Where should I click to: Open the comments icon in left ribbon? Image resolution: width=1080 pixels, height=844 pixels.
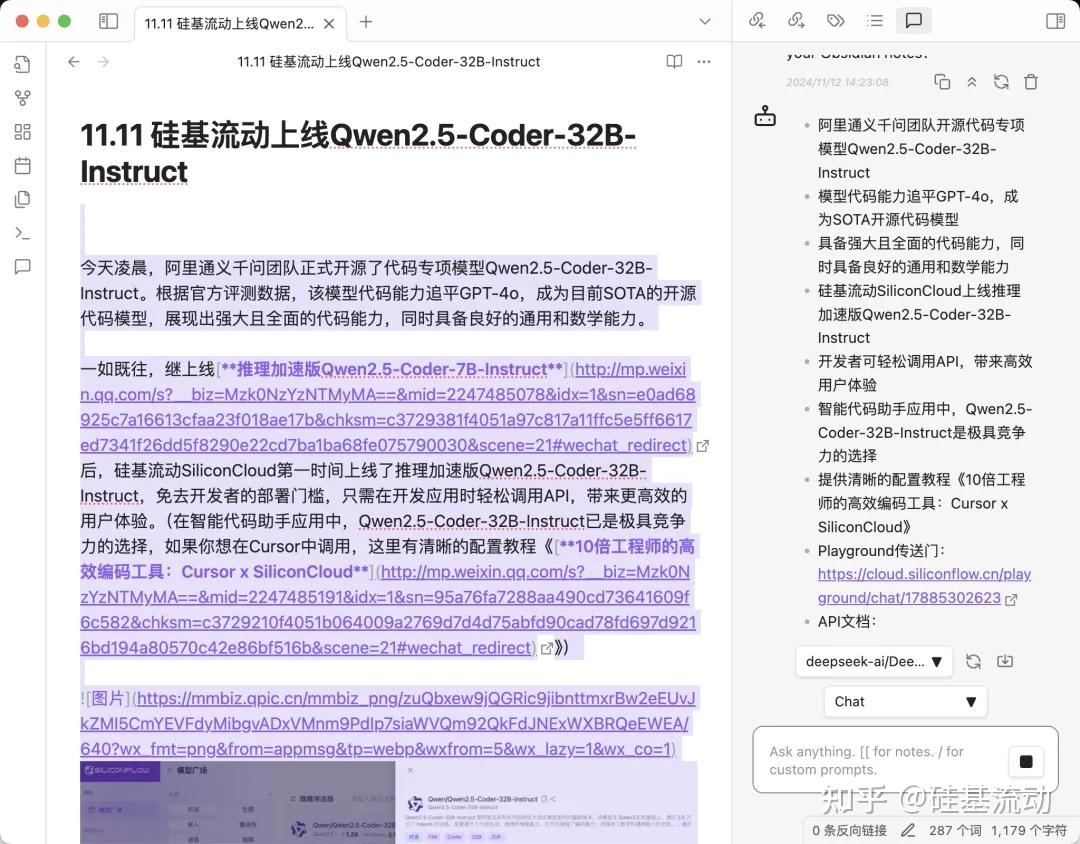tap(22, 266)
